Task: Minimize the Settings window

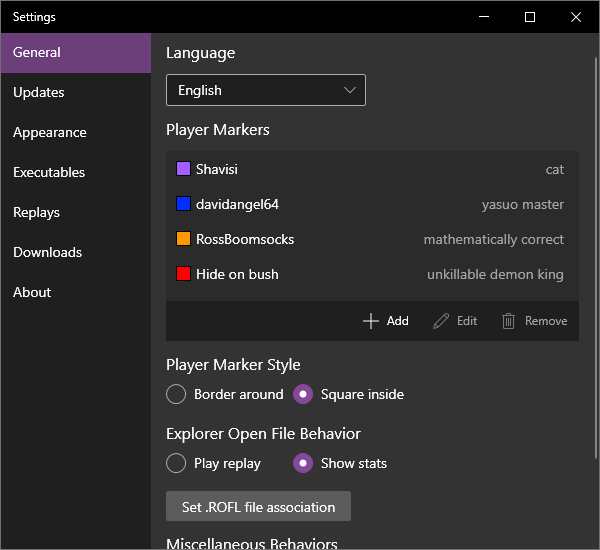Action: [484, 17]
